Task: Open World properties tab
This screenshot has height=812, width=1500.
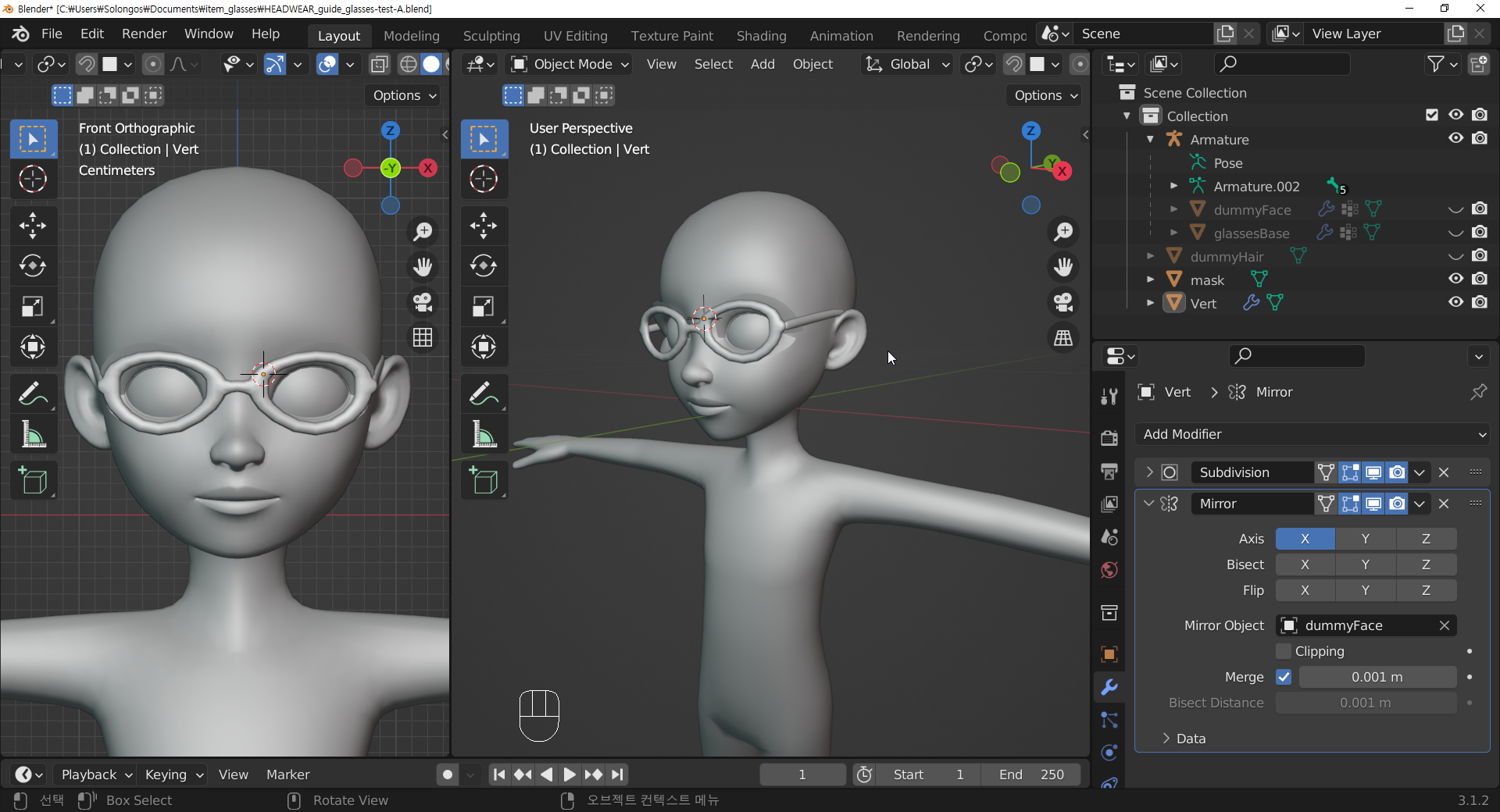Action: click(x=1109, y=571)
